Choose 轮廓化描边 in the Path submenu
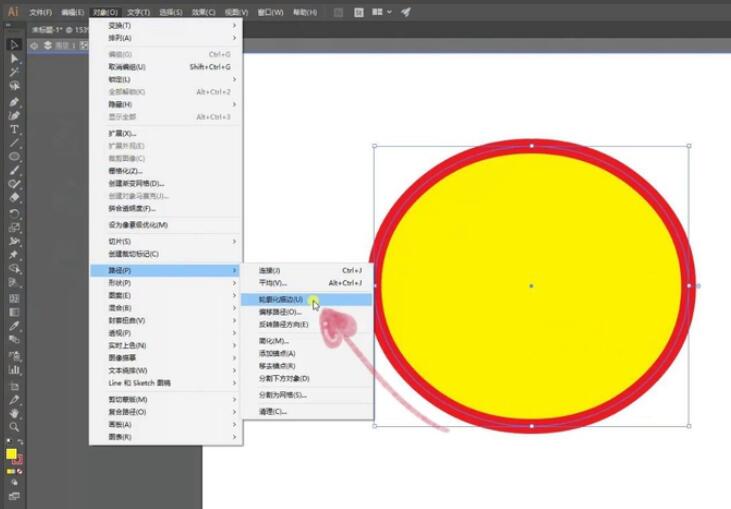731x509 pixels. click(307, 299)
